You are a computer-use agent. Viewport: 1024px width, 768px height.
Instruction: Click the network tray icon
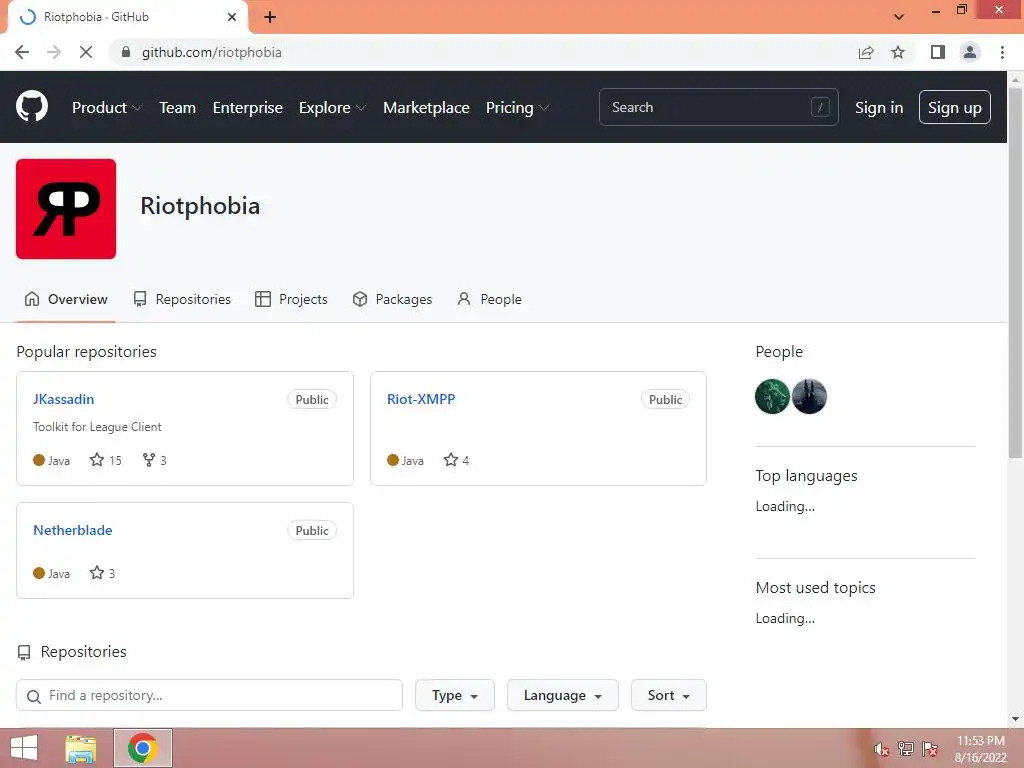click(x=906, y=749)
